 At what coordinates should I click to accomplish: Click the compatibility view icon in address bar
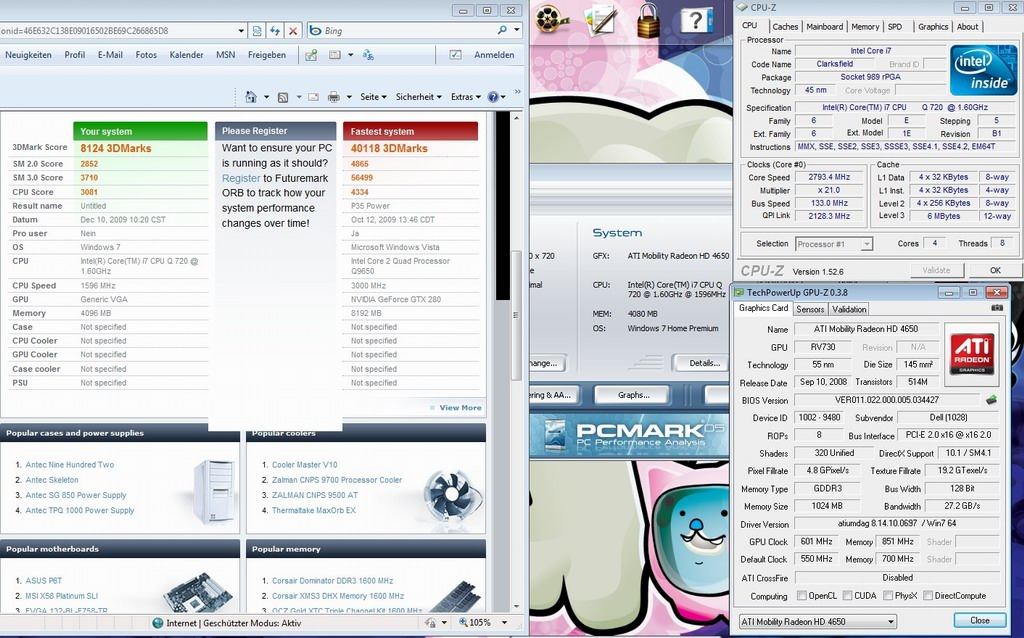coord(257,31)
